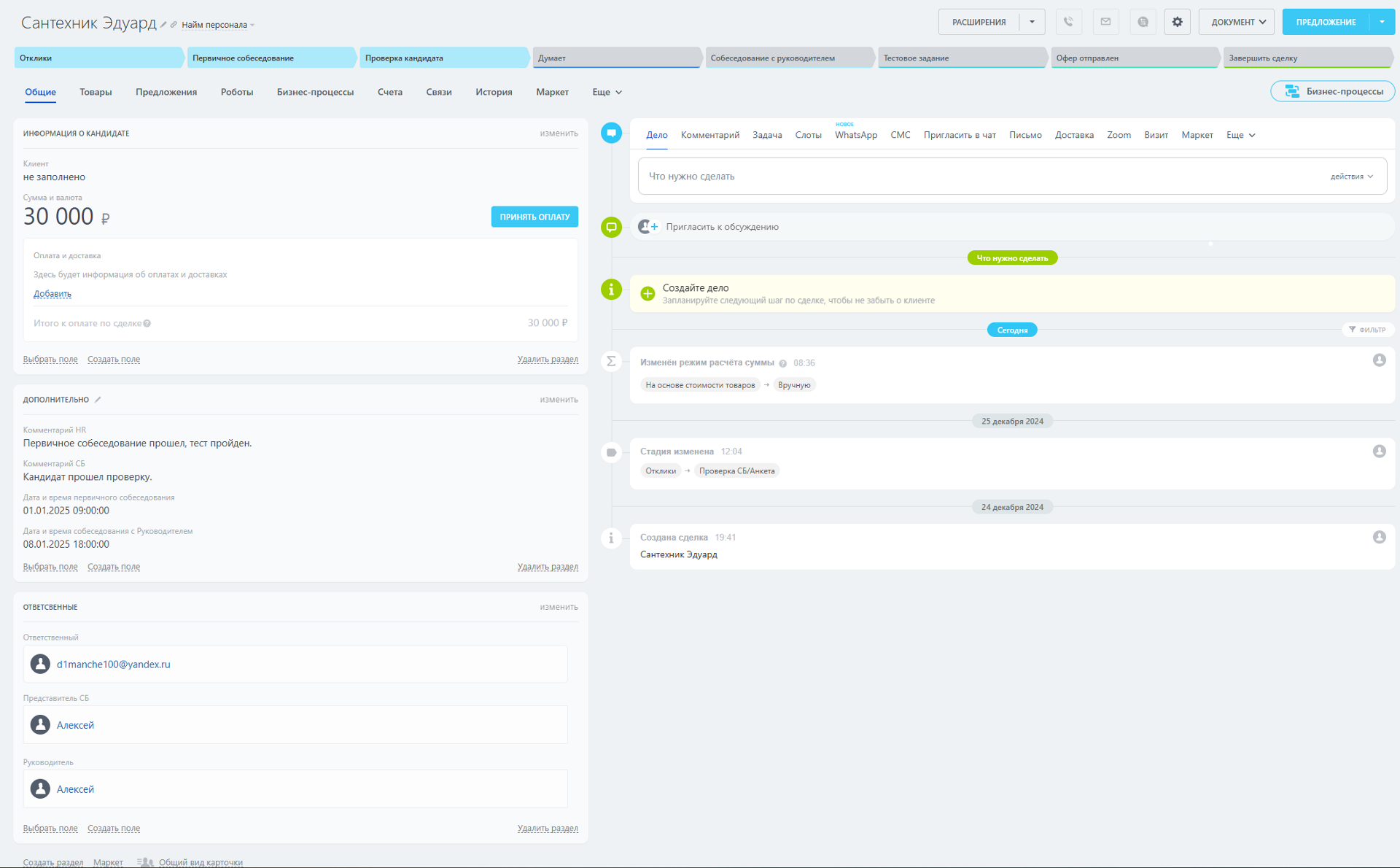Open the chat bubble icon in header

(1143, 22)
